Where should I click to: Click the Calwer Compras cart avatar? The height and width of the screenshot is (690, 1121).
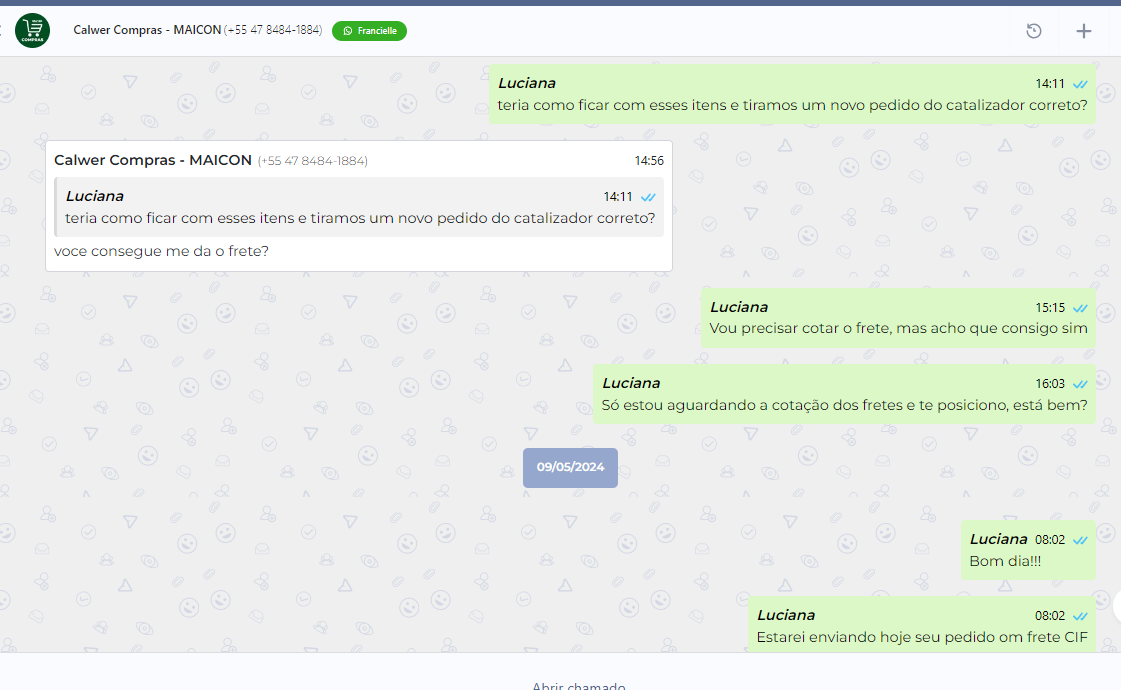pyautogui.click(x=33, y=31)
